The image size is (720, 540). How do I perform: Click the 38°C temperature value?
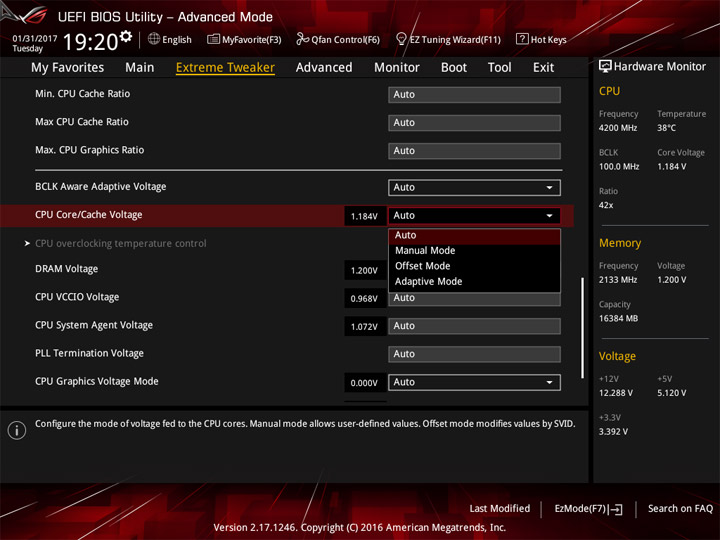coord(666,128)
